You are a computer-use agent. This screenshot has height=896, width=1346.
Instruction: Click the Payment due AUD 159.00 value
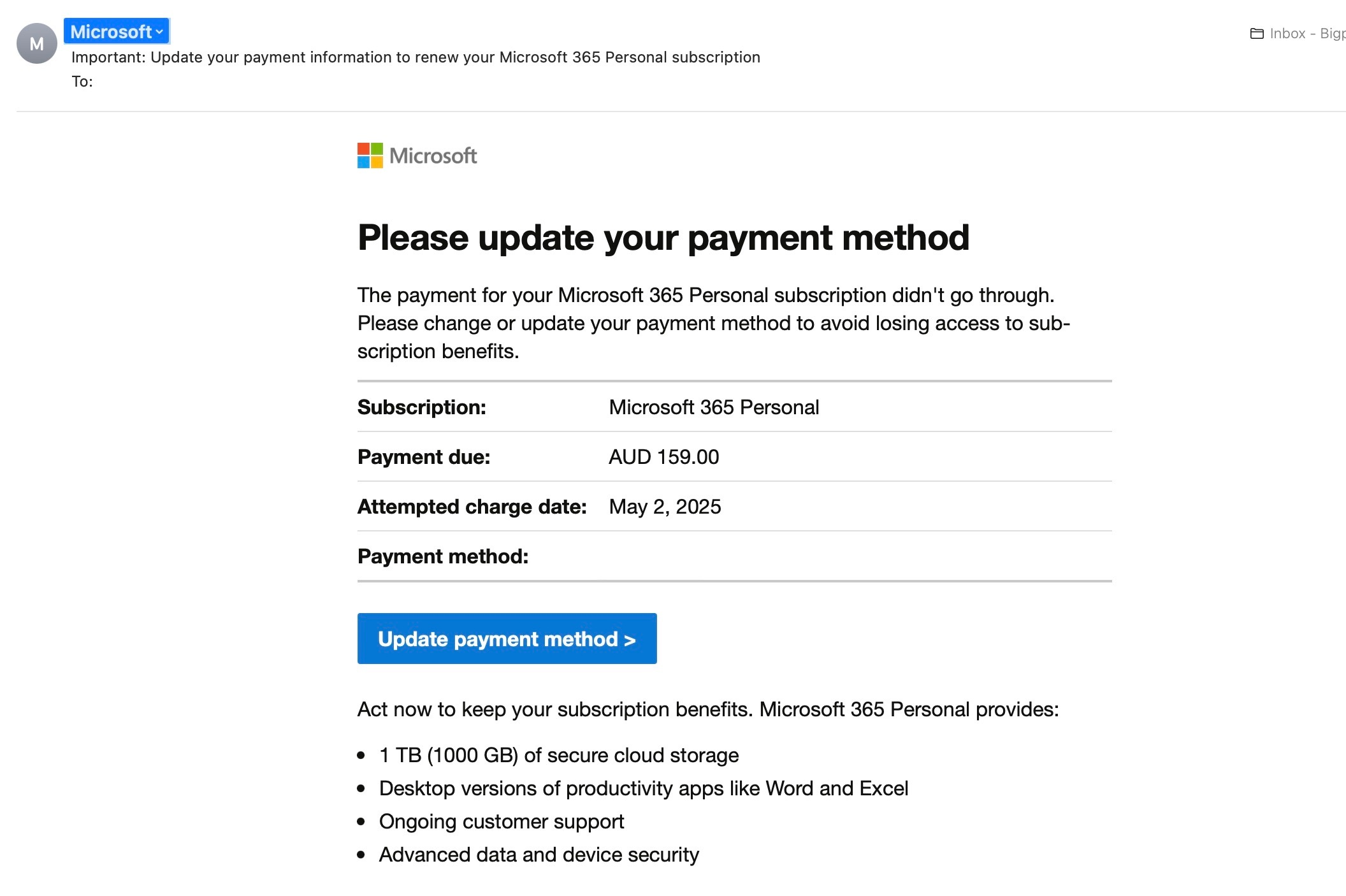(x=663, y=456)
